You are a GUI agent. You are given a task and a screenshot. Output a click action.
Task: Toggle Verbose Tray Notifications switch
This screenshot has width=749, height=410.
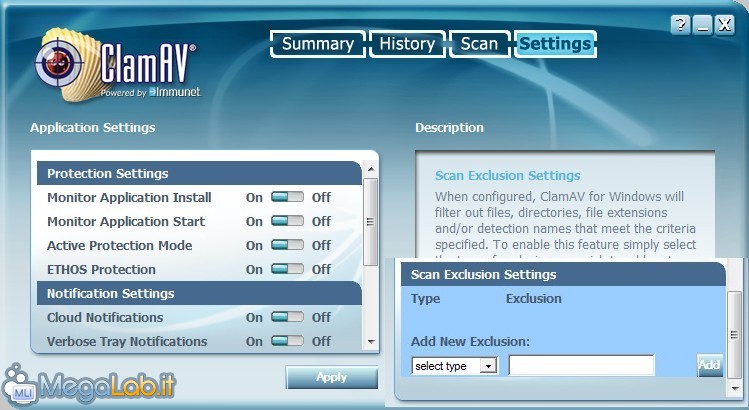pyautogui.click(x=287, y=341)
